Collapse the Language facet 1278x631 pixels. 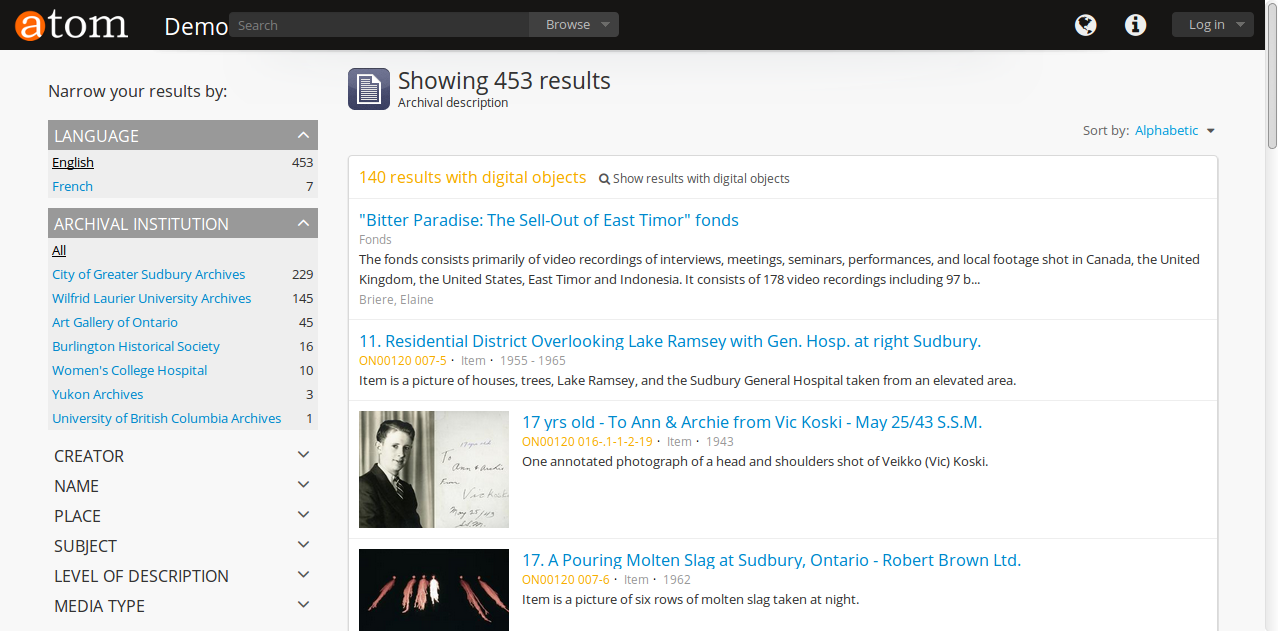[x=303, y=136]
